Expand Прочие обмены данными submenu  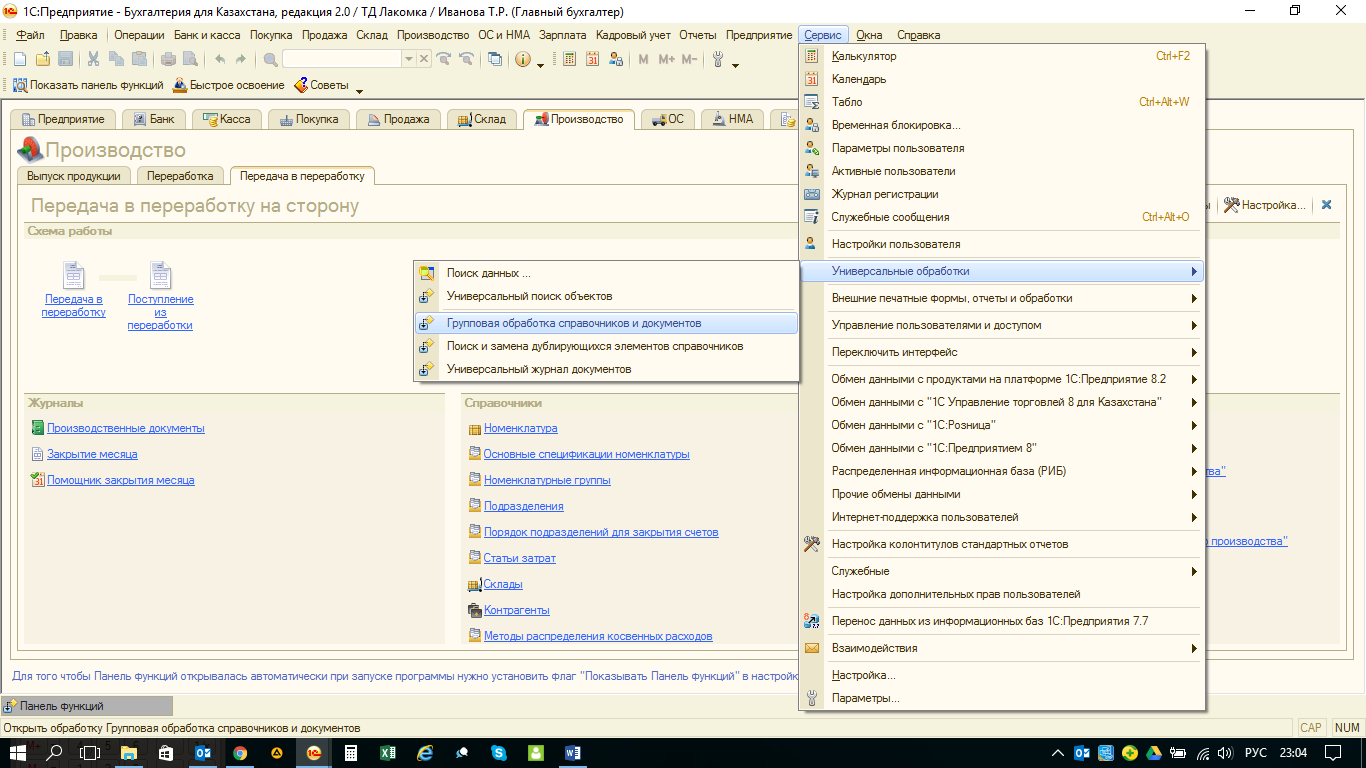pos(1001,494)
